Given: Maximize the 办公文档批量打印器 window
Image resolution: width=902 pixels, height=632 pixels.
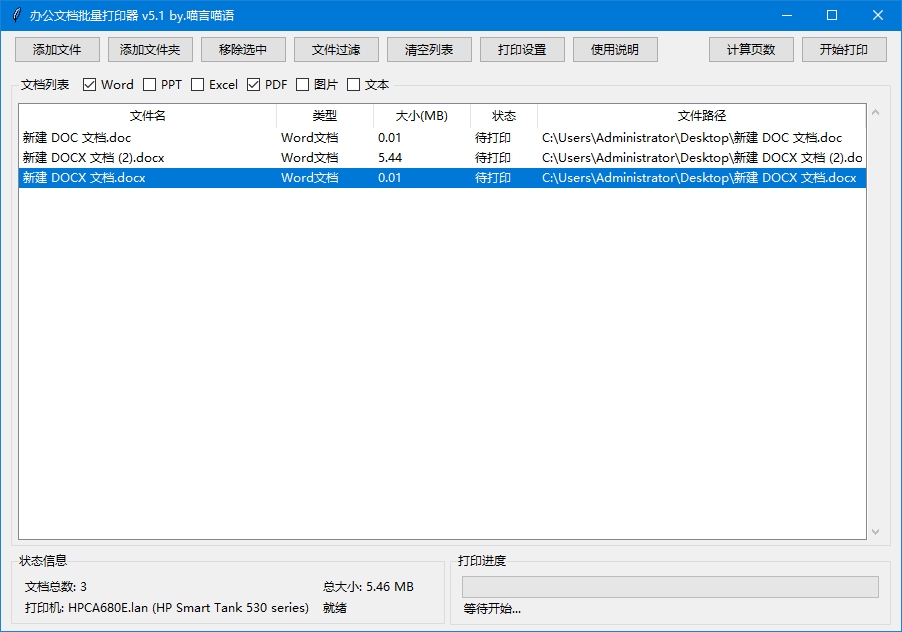Looking at the screenshot, I should coord(832,16).
